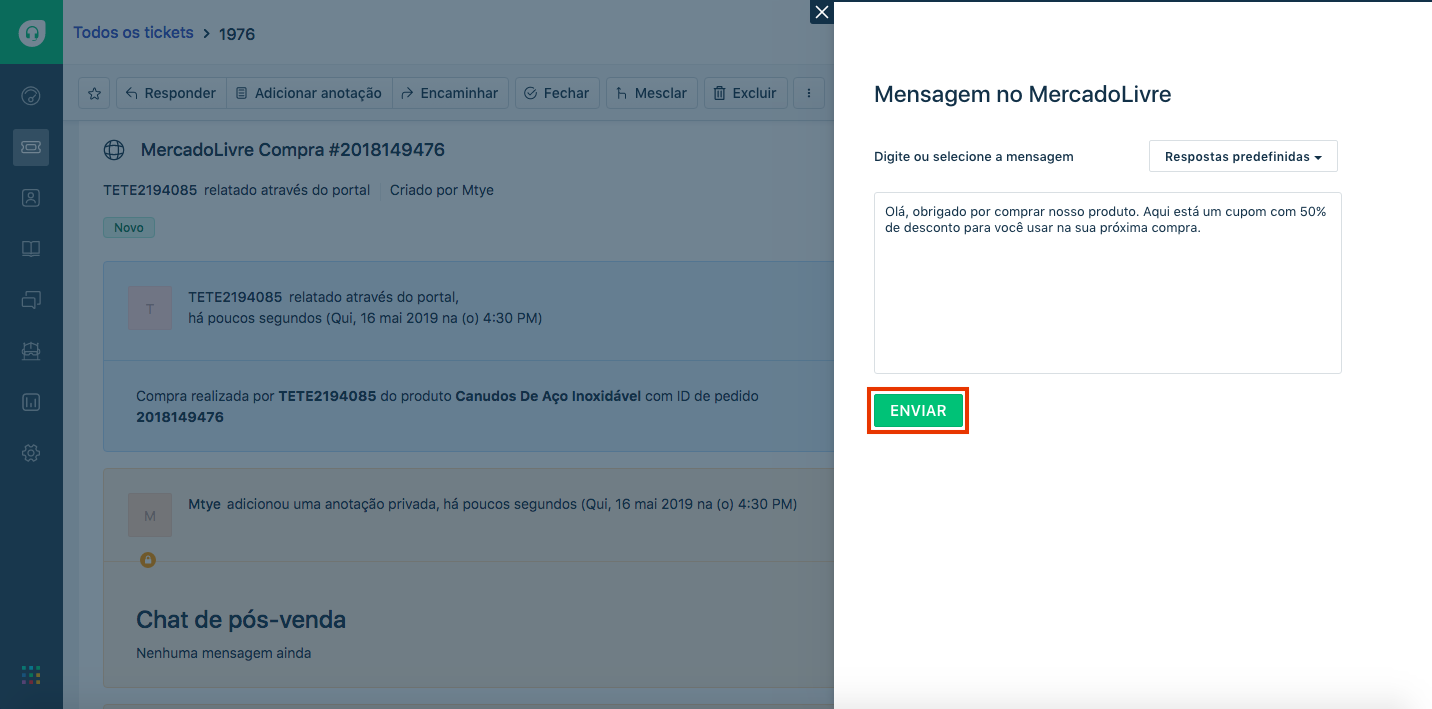
Task: Click the Chat de pós-venda heading
Action: 241,620
